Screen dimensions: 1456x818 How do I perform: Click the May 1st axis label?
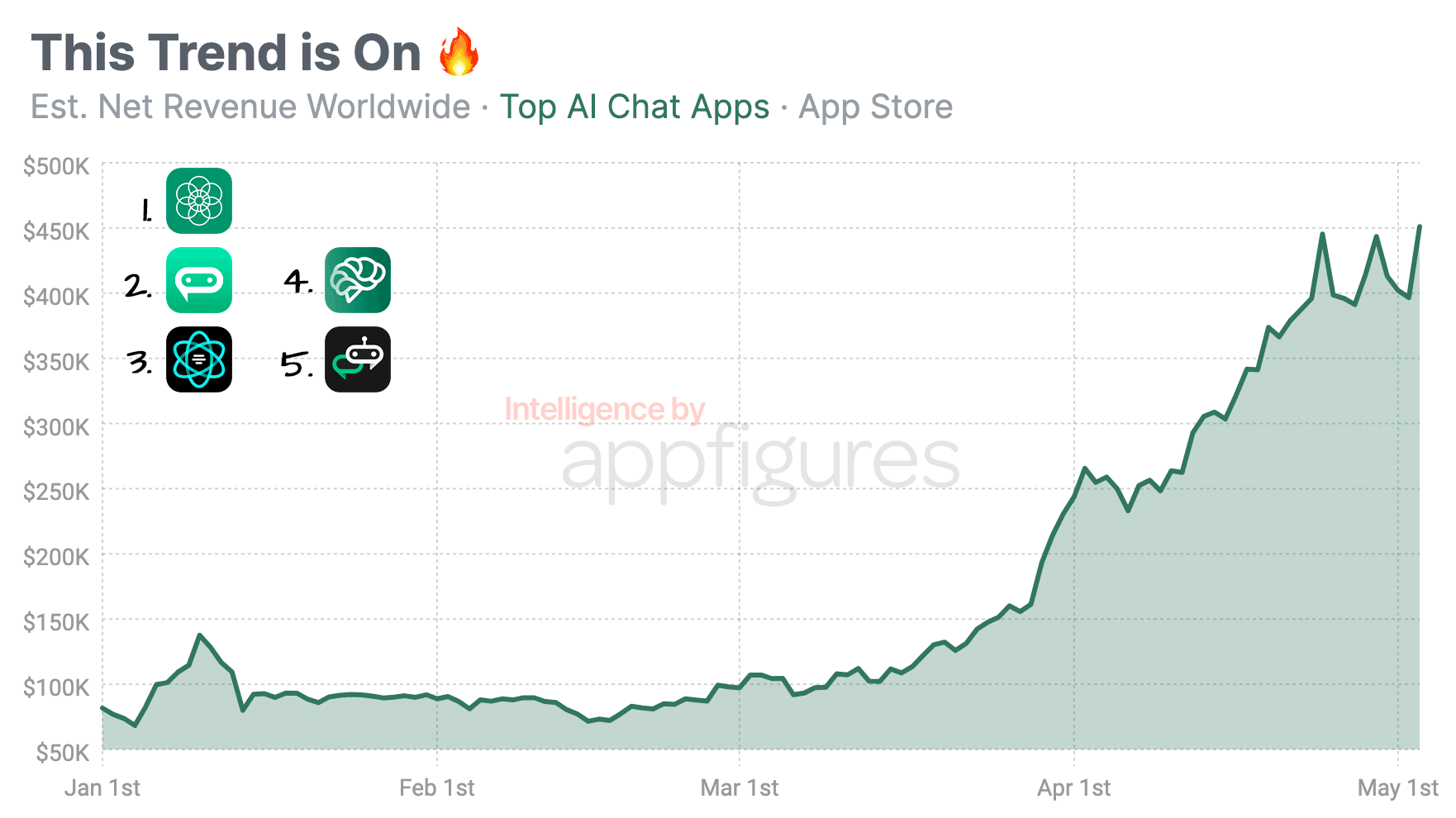(1398, 788)
